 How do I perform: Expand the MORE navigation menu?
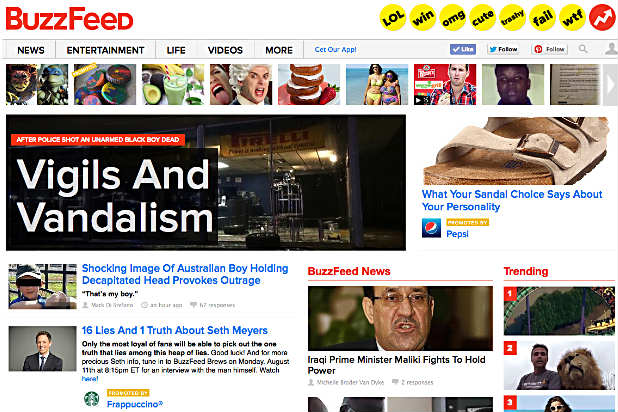click(x=279, y=50)
